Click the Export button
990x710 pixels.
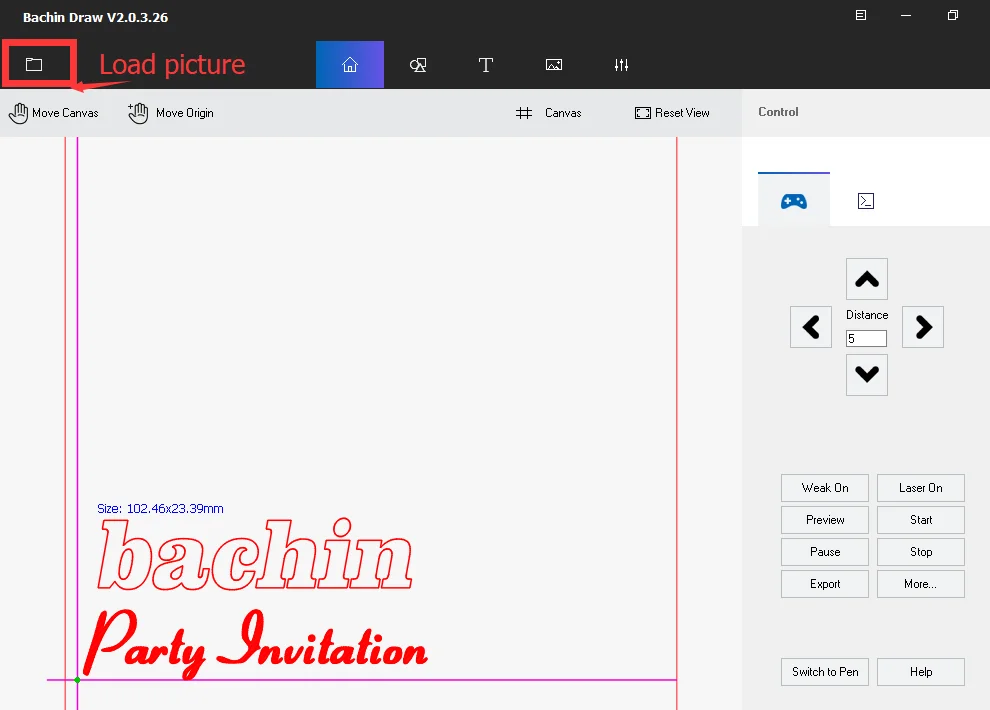pos(825,584)
